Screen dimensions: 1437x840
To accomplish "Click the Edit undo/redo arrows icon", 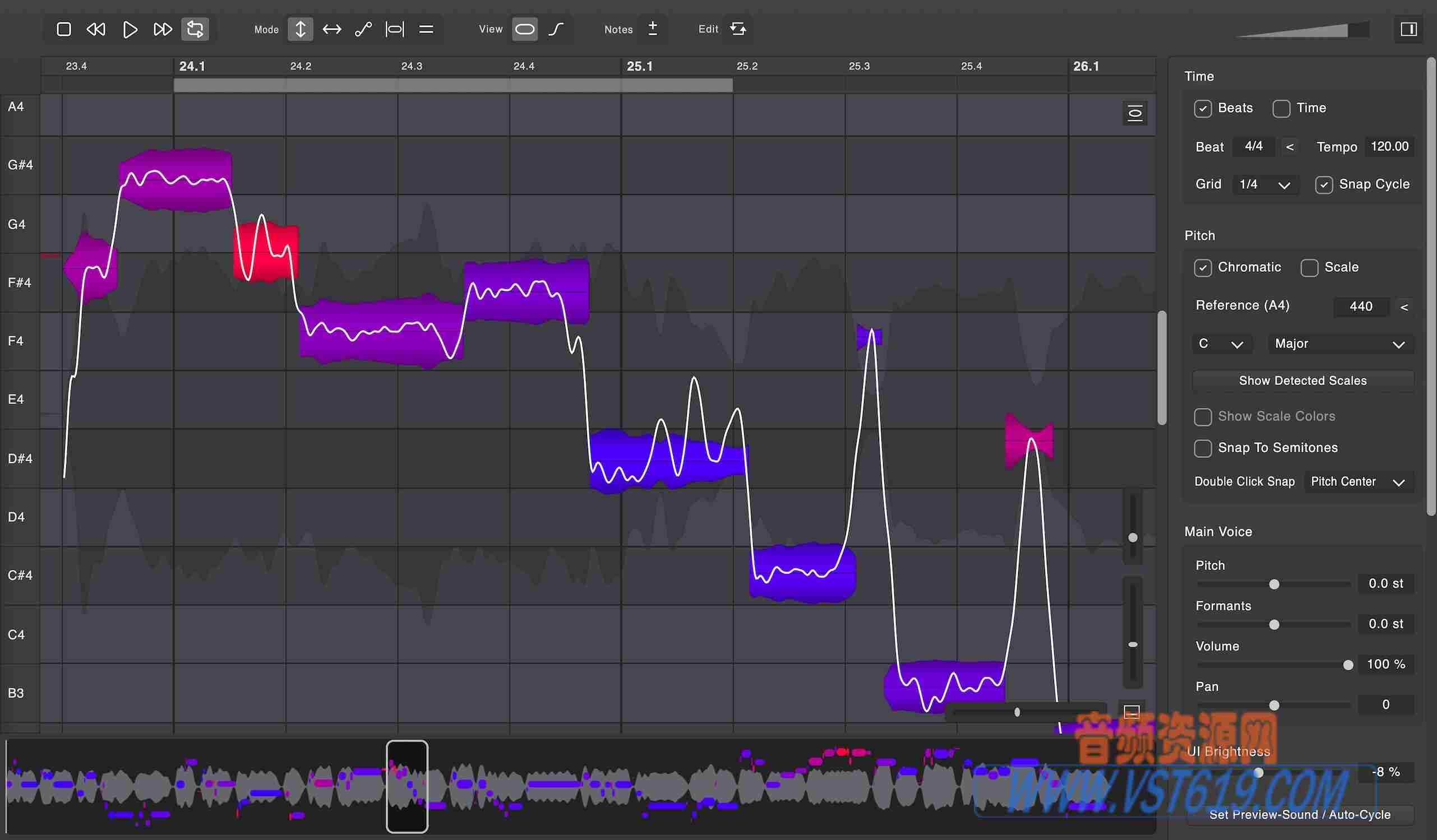I will [738, 29].
